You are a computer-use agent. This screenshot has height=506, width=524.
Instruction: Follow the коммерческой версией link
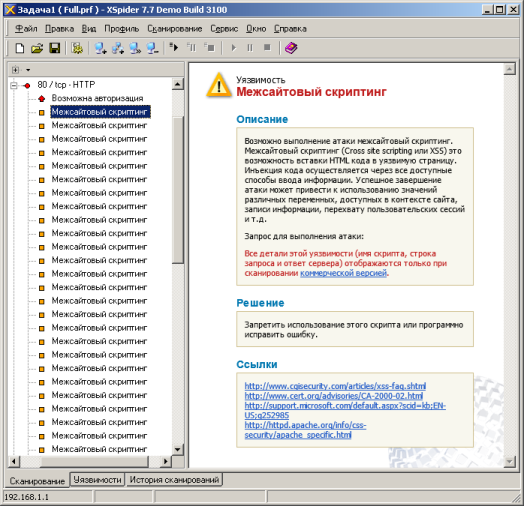pos(344,273)
